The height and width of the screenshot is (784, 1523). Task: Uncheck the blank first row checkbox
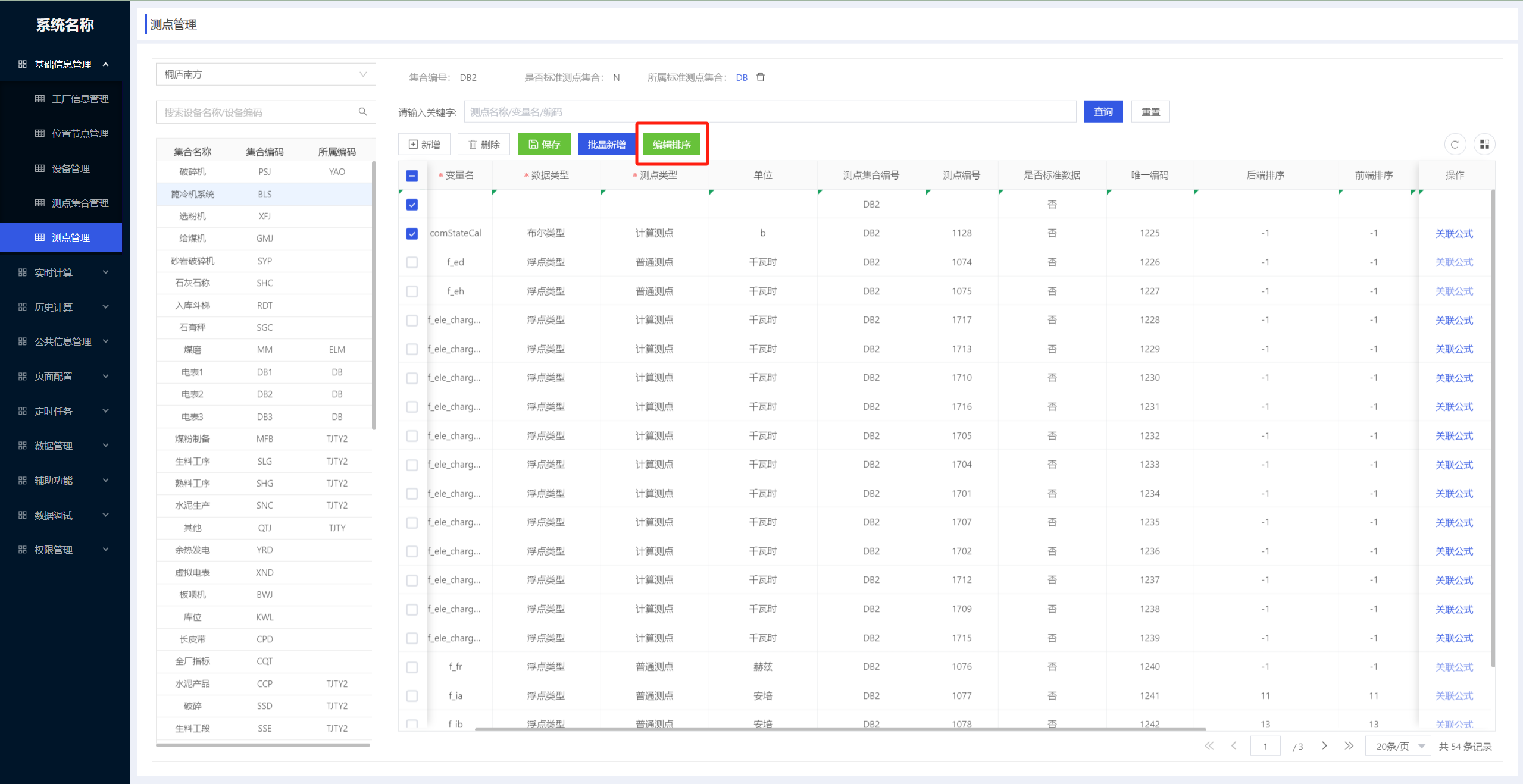click(412, 205)
